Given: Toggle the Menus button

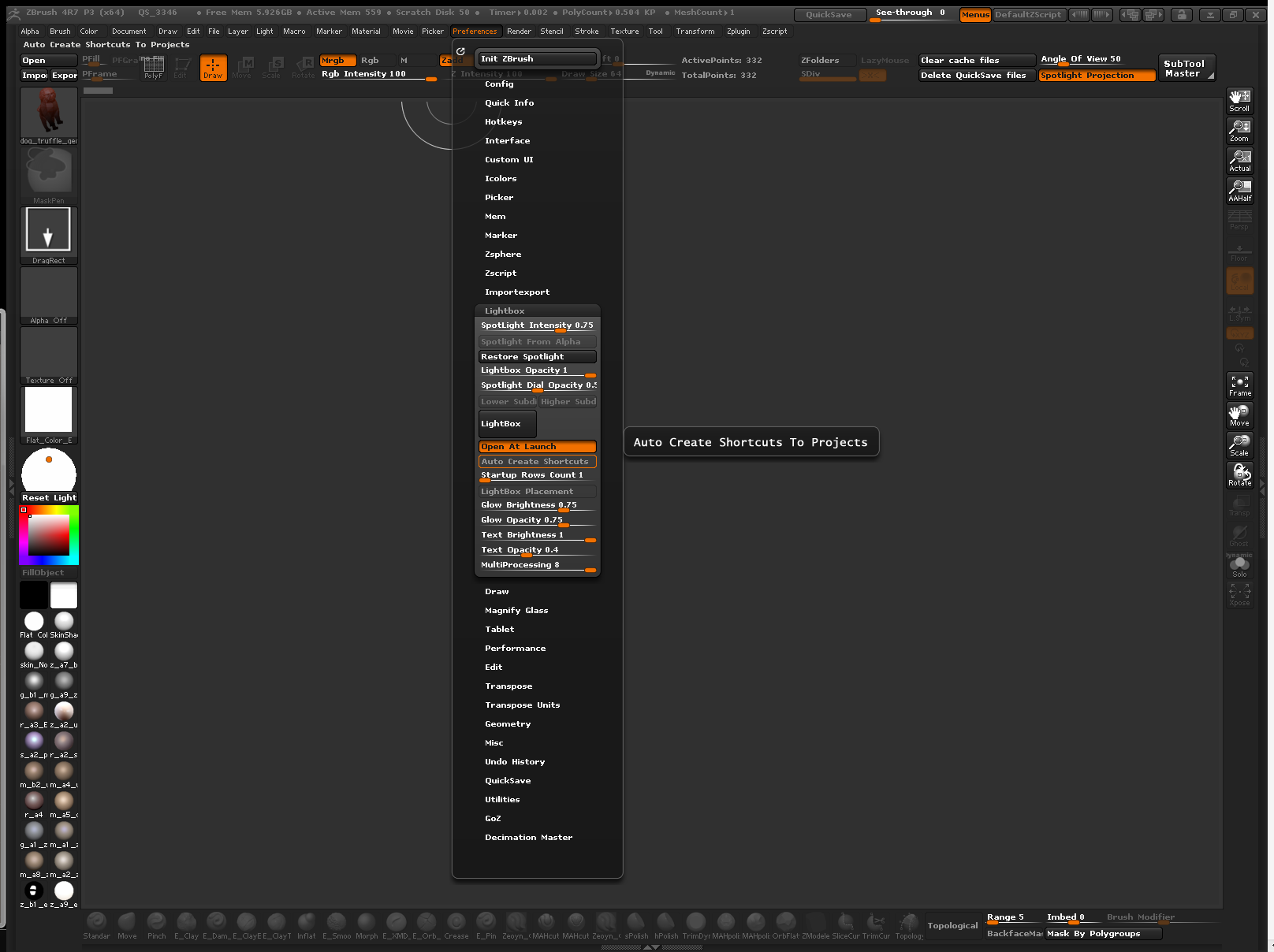Looking at the screenshot, I should [975, 15].
